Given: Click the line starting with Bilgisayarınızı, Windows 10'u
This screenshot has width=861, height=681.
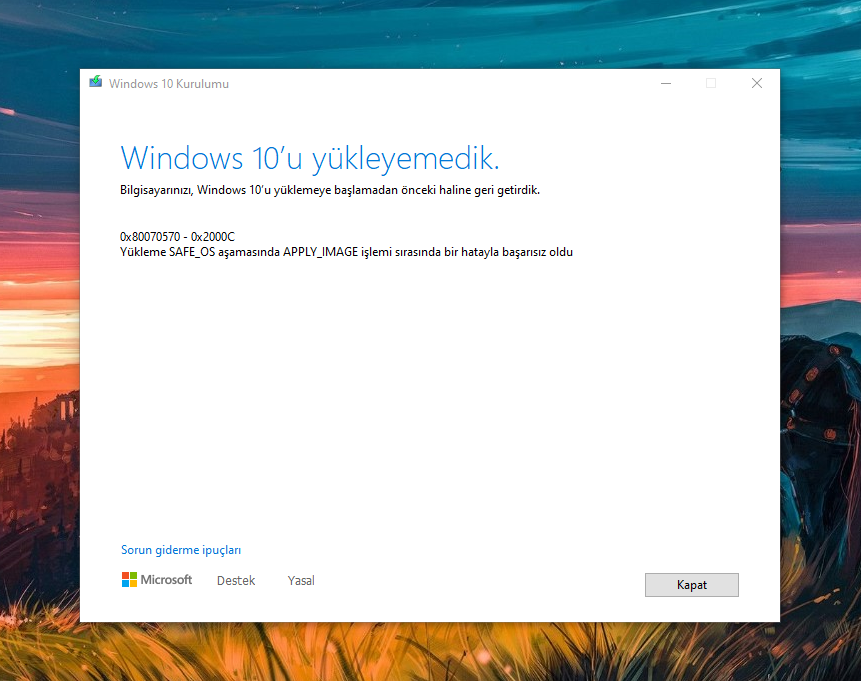Looking at the screenshot, I should click(330, 190).
